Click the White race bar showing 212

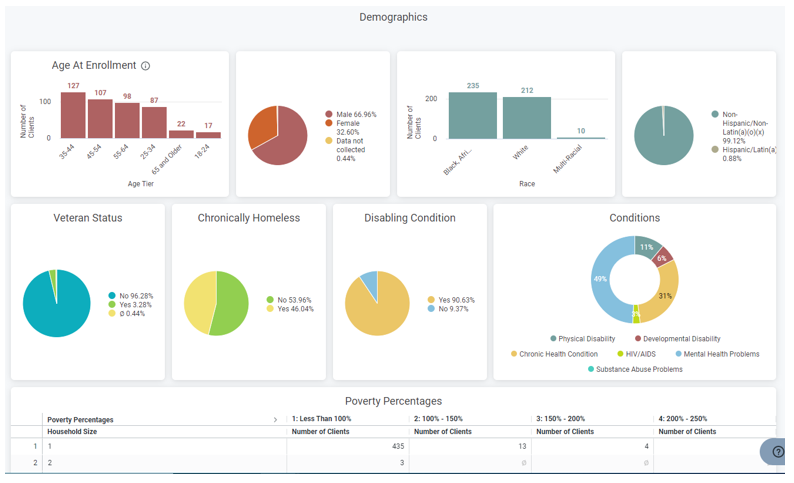tap(527, 118)
